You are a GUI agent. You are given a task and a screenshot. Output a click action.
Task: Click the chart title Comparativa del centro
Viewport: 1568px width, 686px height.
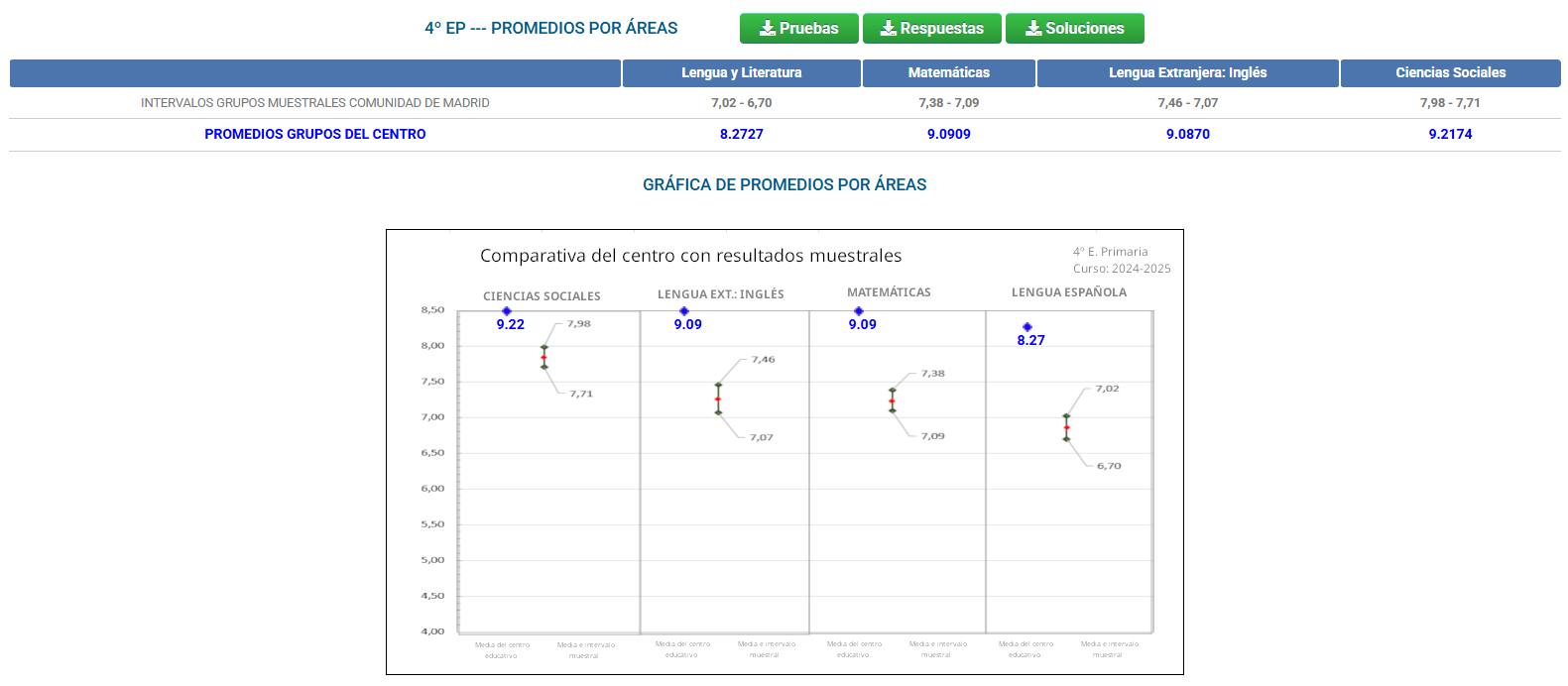point(690,256)
